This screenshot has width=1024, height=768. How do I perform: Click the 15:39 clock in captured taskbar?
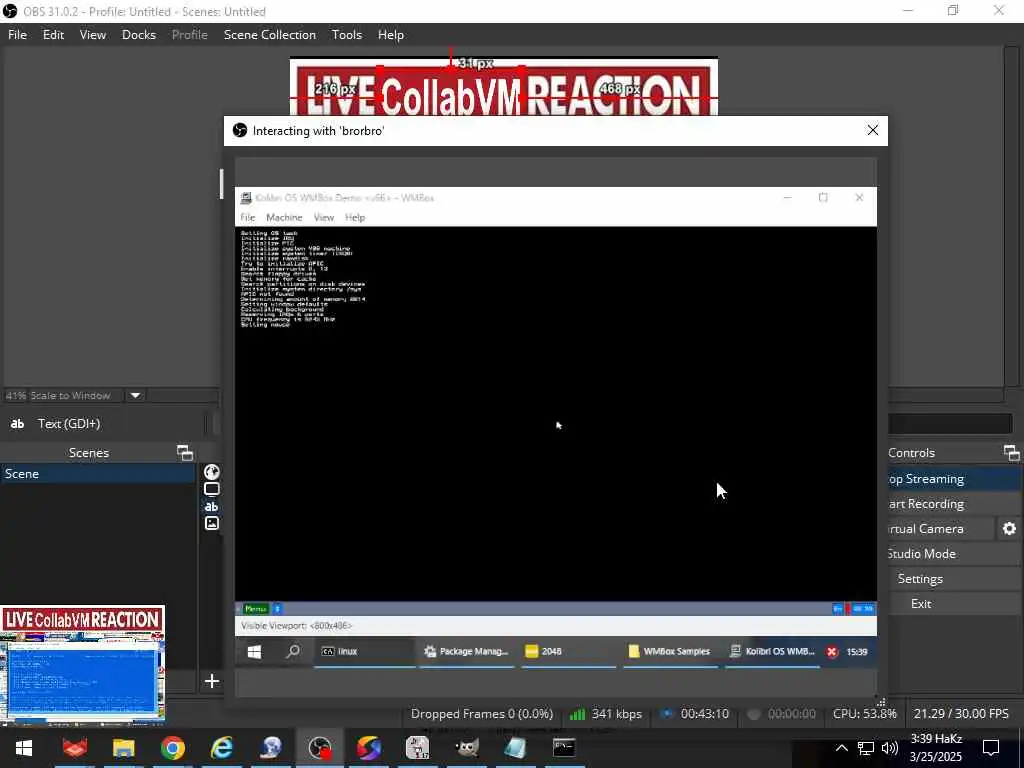click(856, 652)
